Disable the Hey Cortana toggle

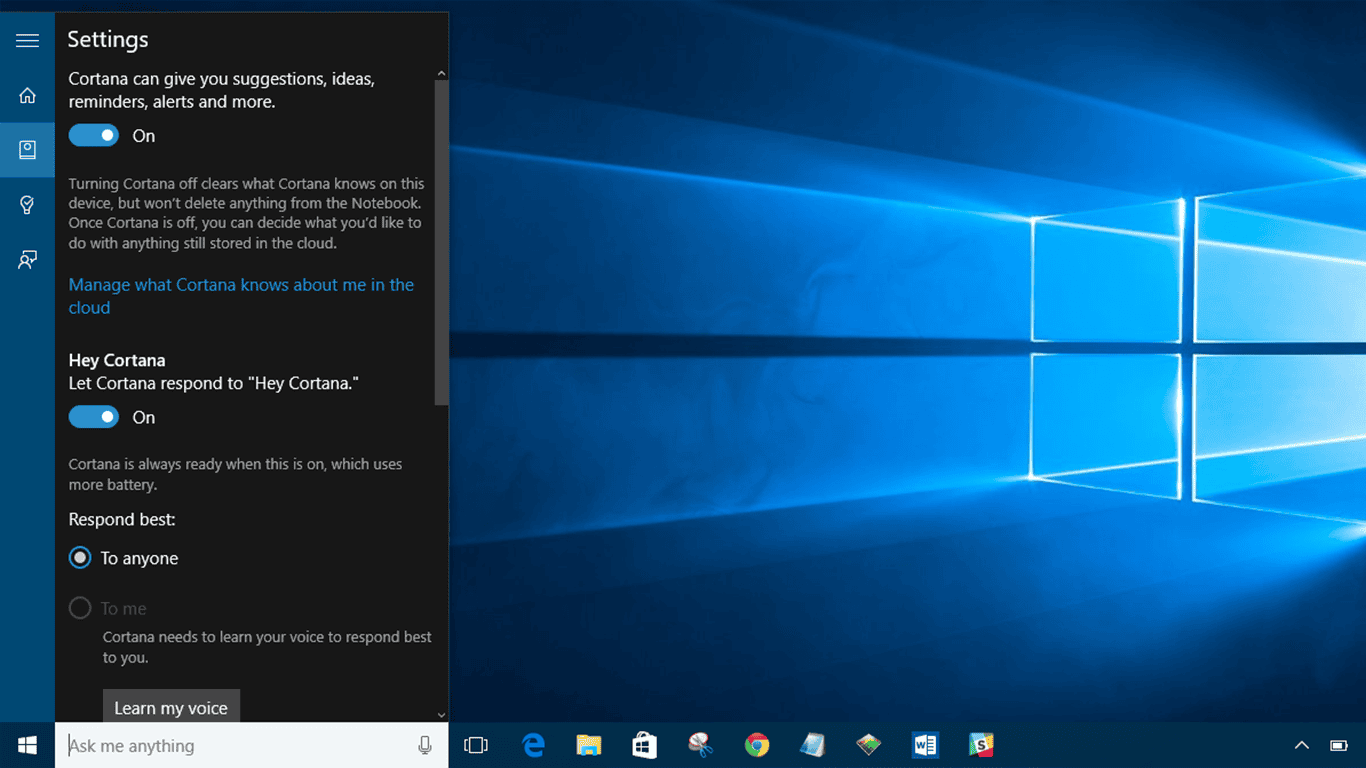93,416
